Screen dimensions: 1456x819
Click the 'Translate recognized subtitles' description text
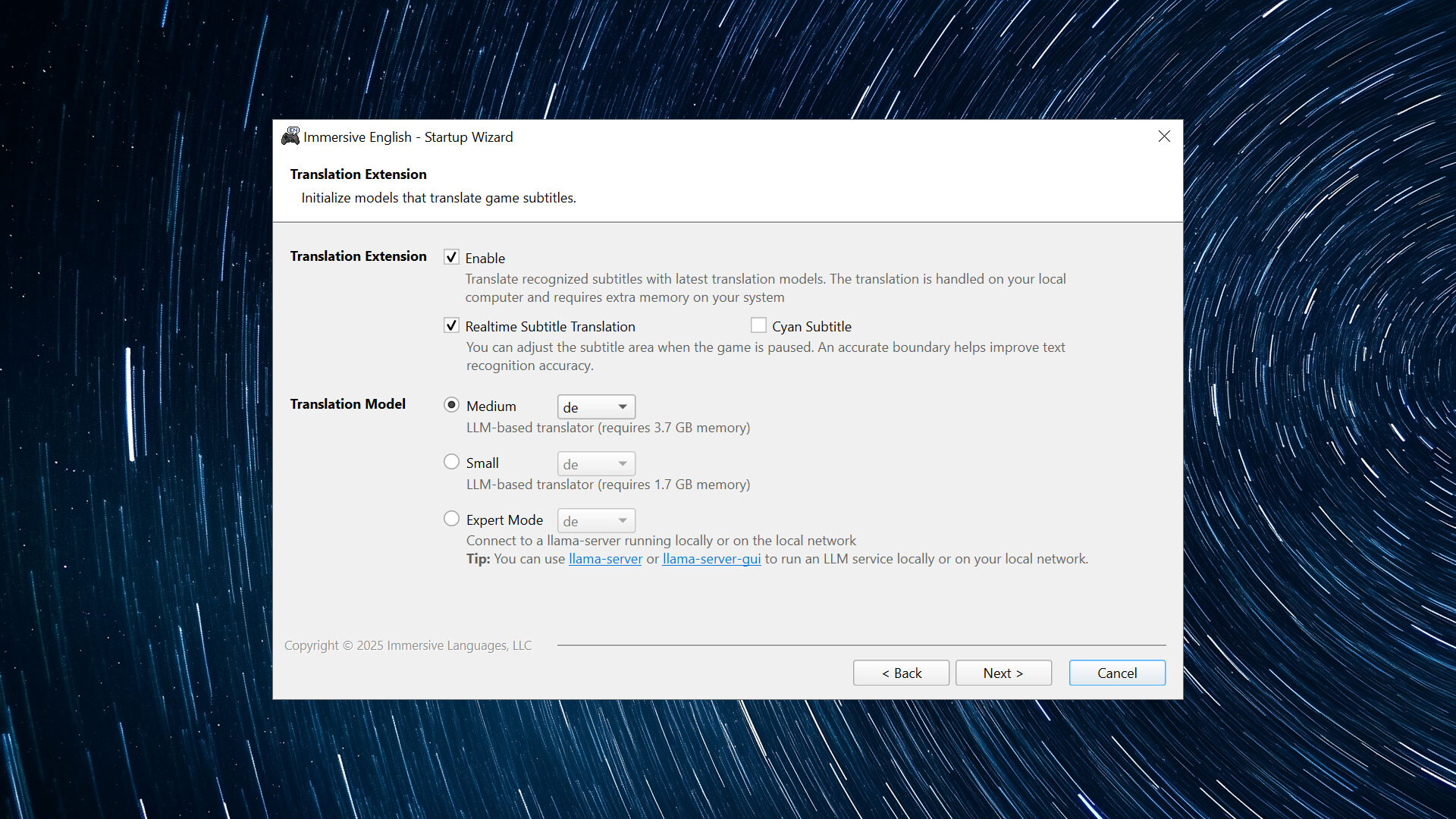(766, 288)
